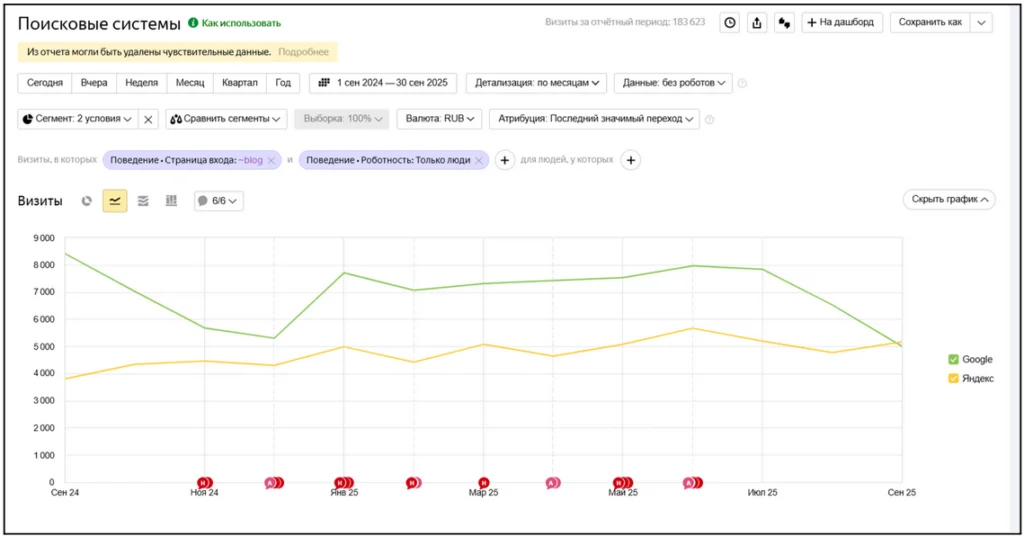Select the bar columns chart icon

tap(171, 201)
